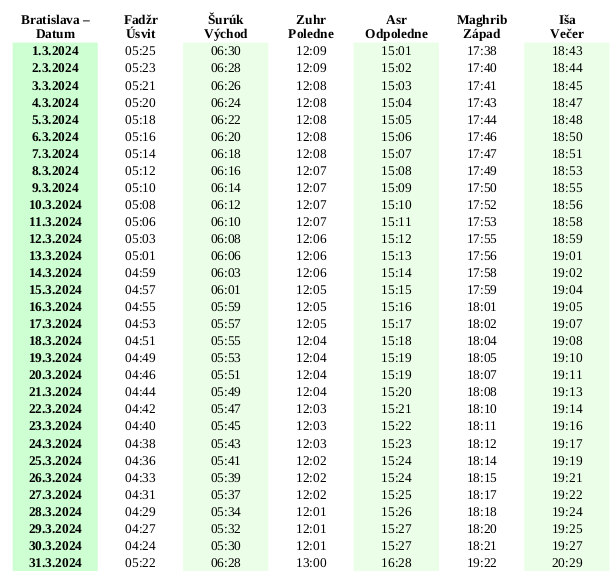Click Šurúk time 06:03 on 14.3.2024
611x585 pixels.
(x=226, y=273)
